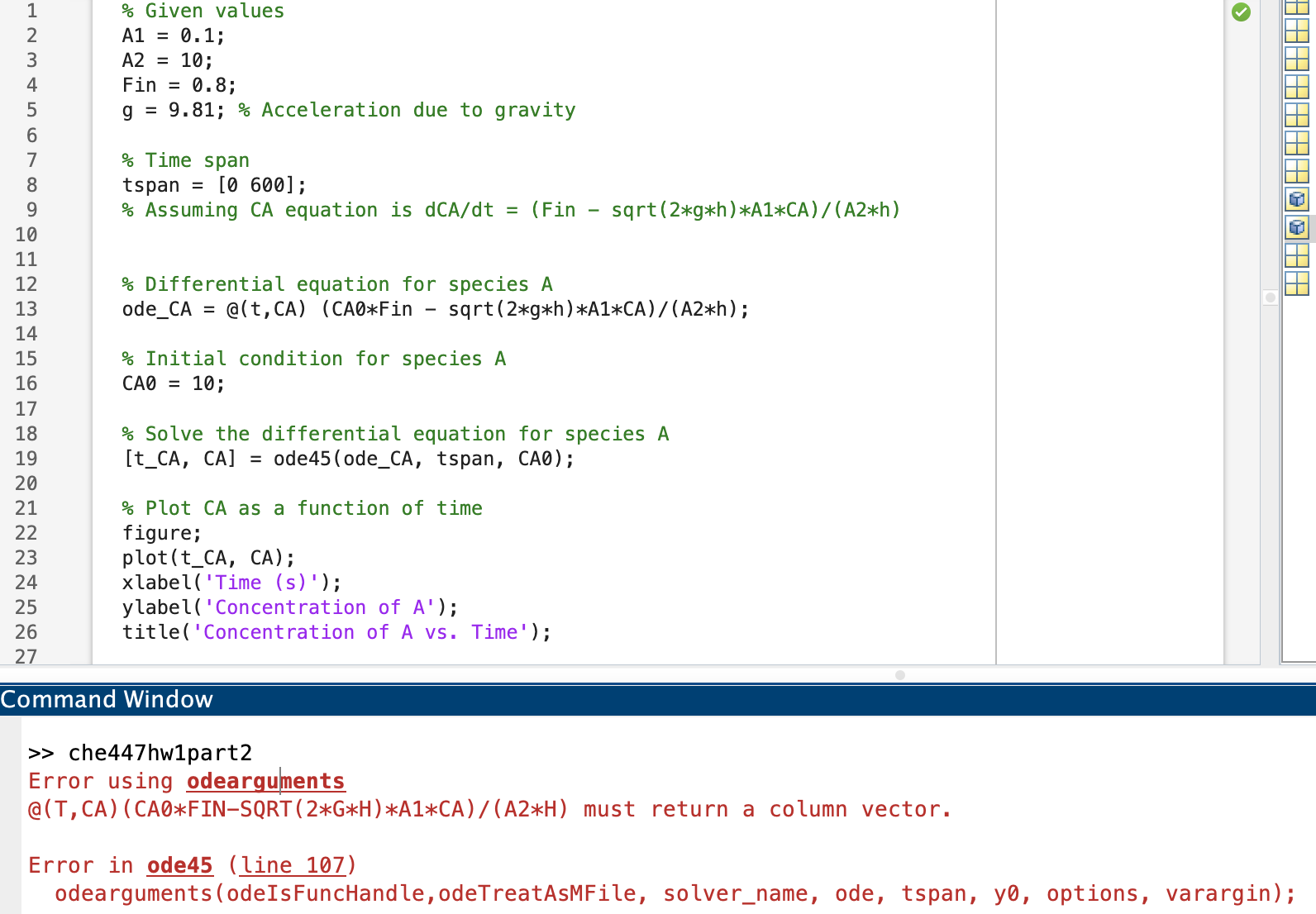This screenshot has width=1316, height=914.
Task: Click the Command Window title bar
Action: [x=658, y=699]
